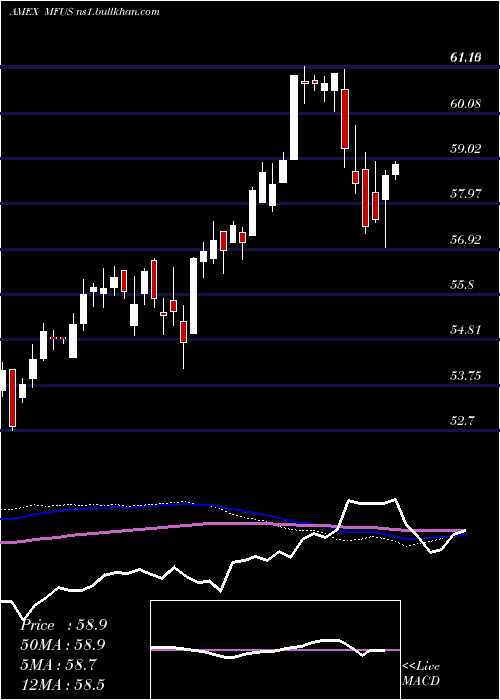Click the Live MACD inset chart box
500x700 pixels.
coord(275,650)
